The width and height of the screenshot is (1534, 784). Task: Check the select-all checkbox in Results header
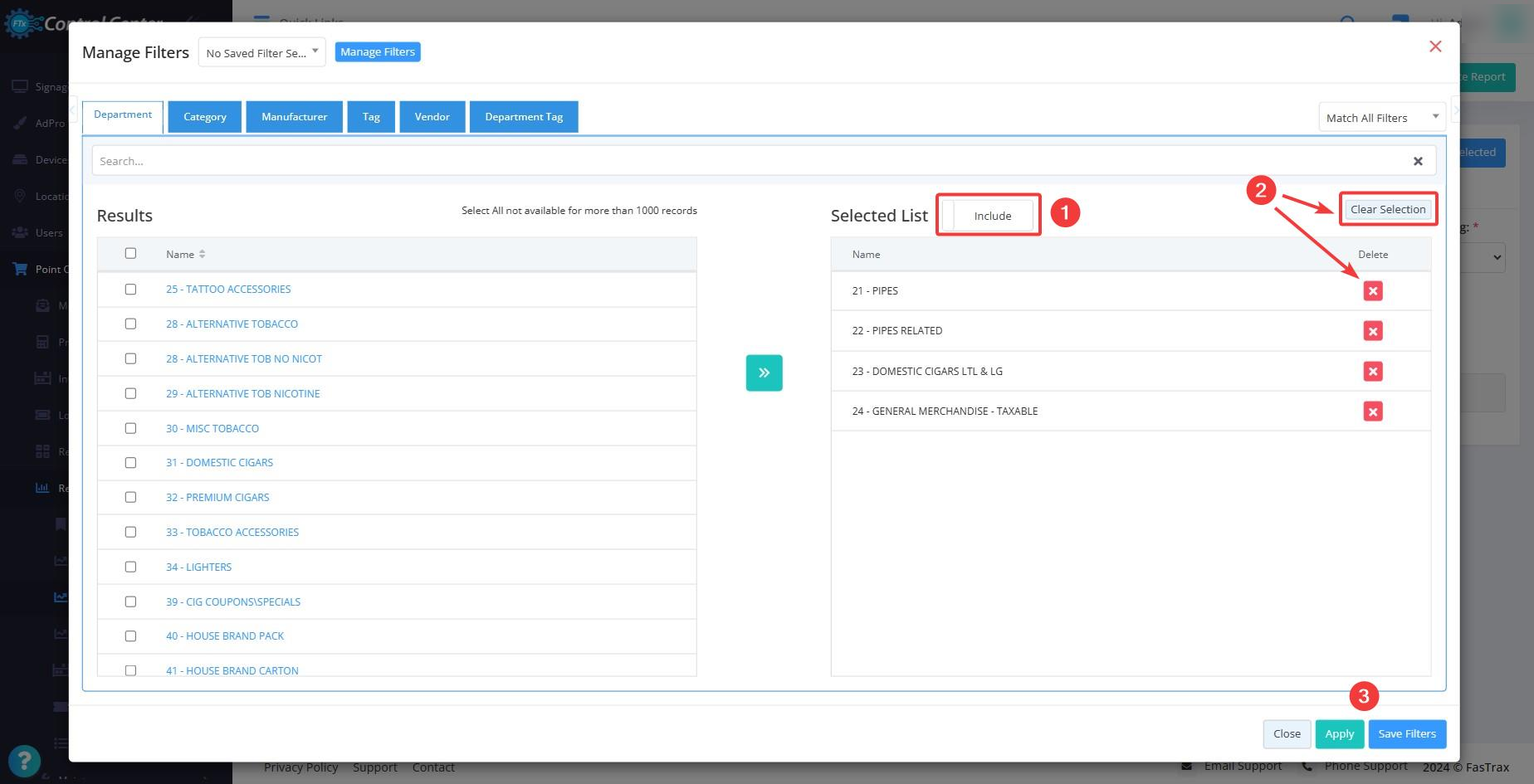click(130, 253)
